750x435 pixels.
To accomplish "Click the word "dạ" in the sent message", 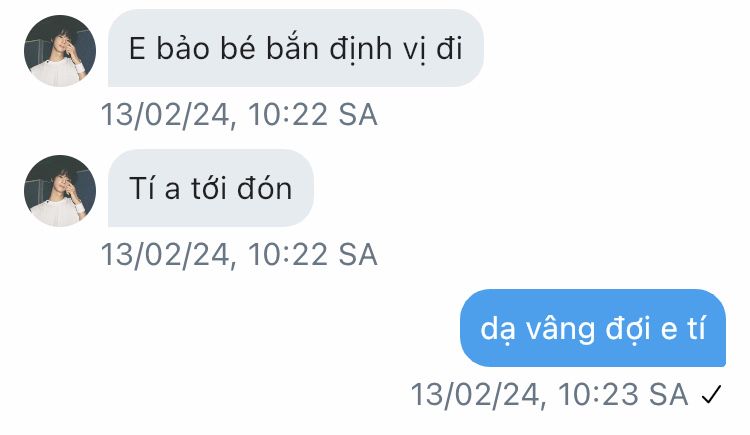I will pos(497,330).
